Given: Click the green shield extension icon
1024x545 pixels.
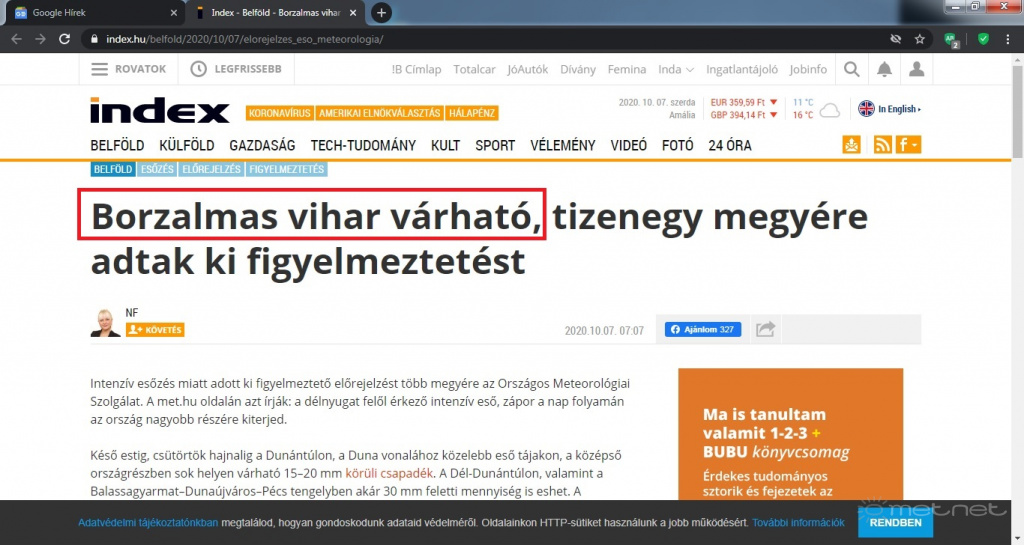Looking at the screenshot, I should (x=983, y=39).
